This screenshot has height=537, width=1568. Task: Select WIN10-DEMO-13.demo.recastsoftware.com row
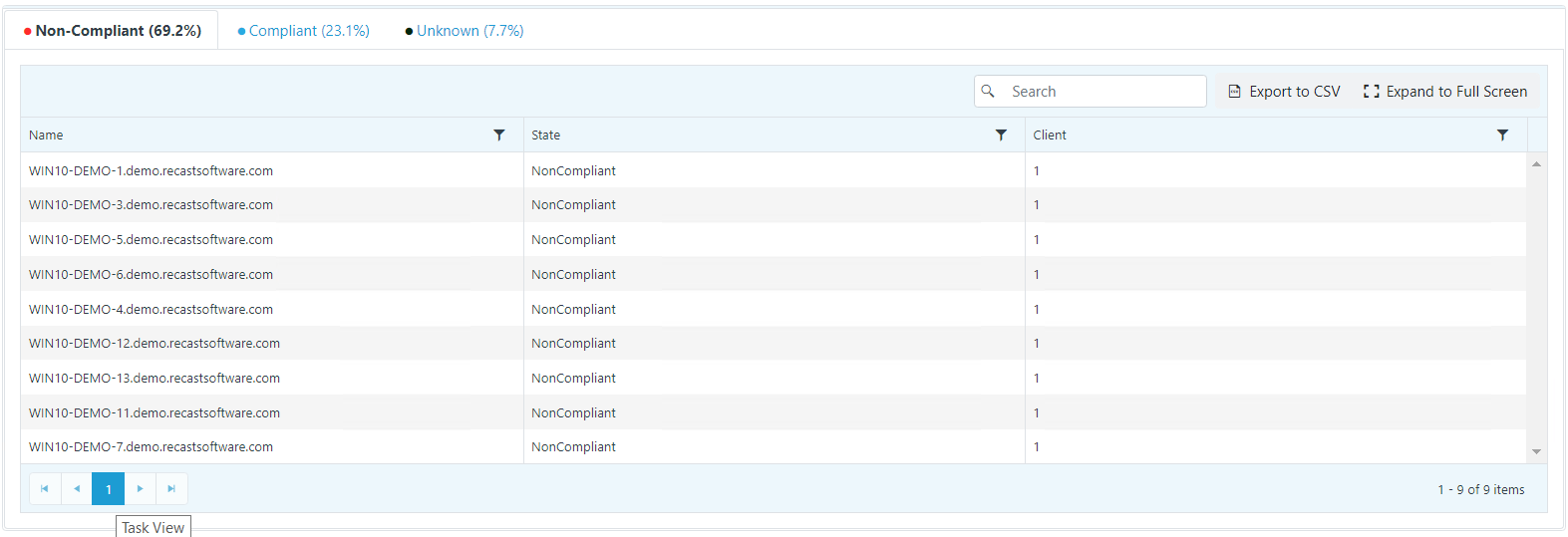774,378
